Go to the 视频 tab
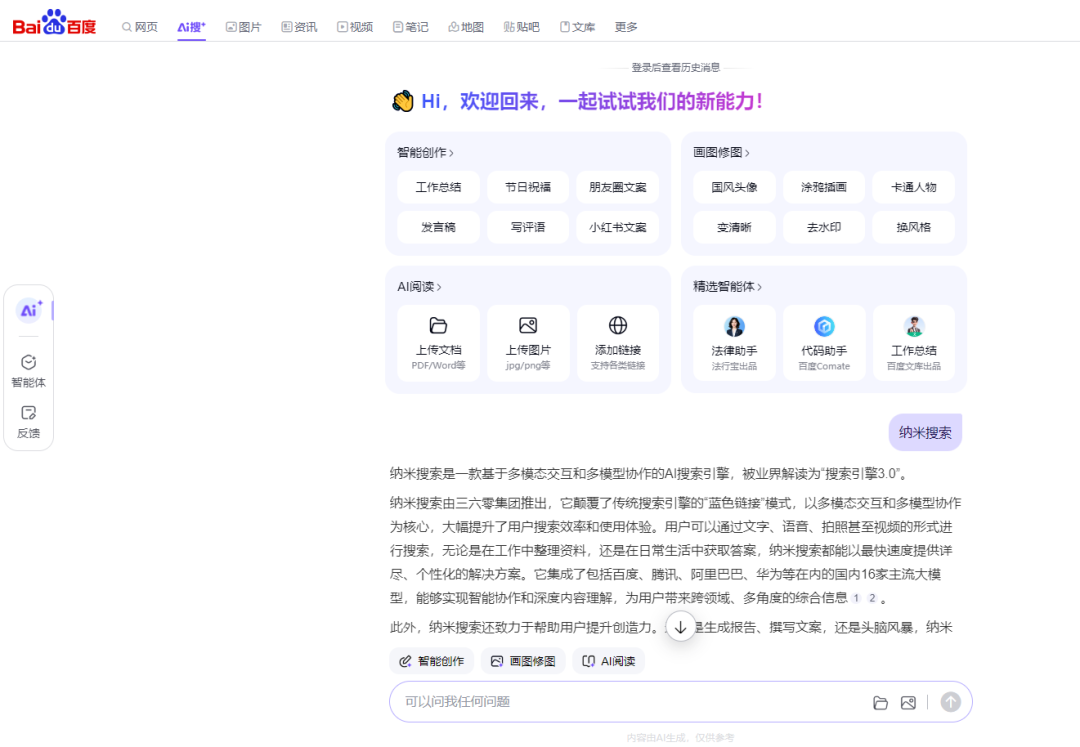The width and height of the screenshot is (1080, 747). (x=355, y=27)
